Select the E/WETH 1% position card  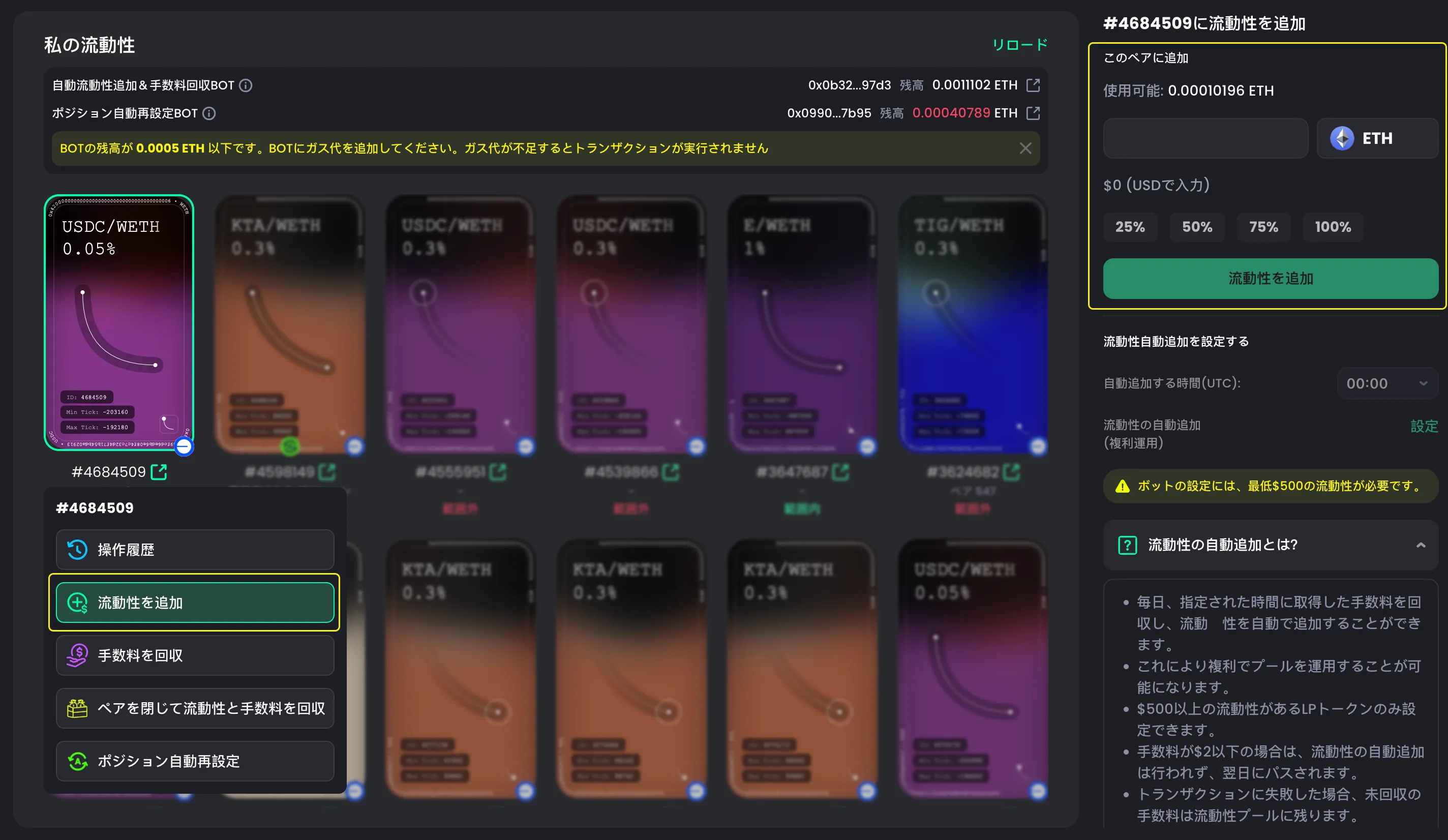[x=802, y=323]
